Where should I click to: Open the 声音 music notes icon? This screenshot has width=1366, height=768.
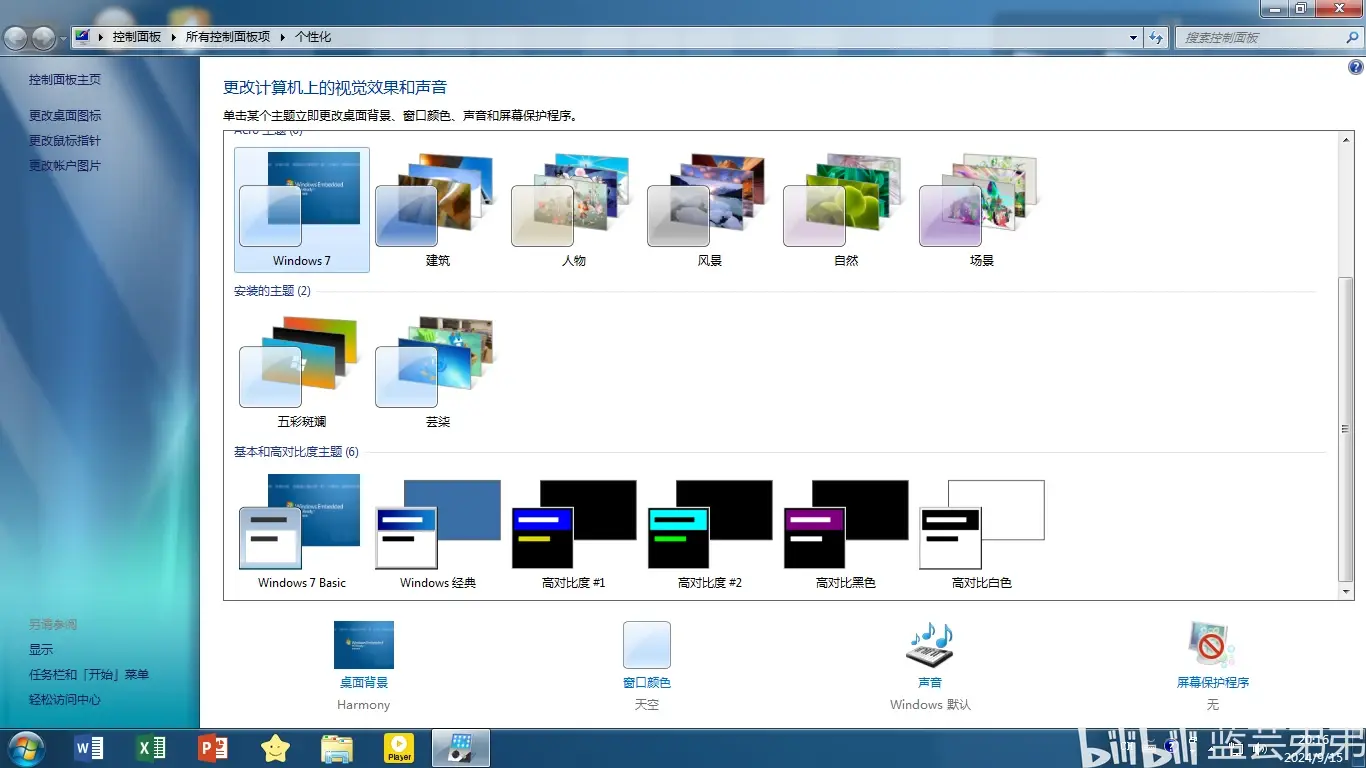[930, 645]
